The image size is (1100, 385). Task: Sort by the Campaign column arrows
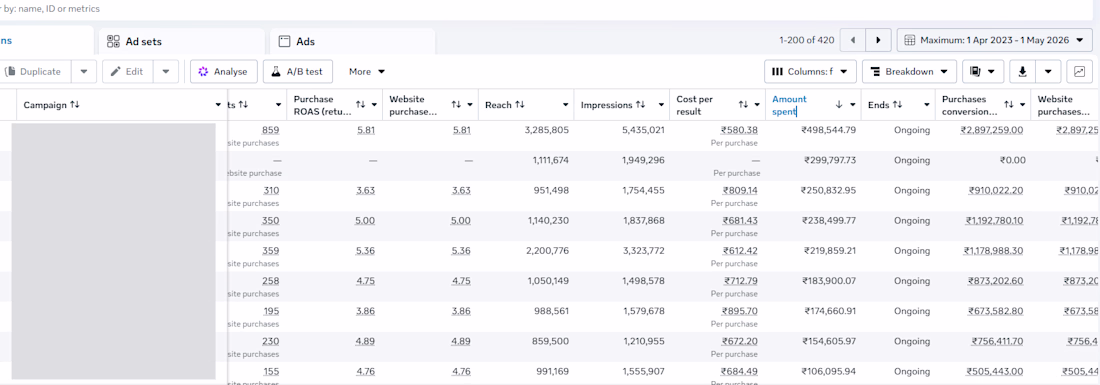pyautogui.click(x=75, y=105)
